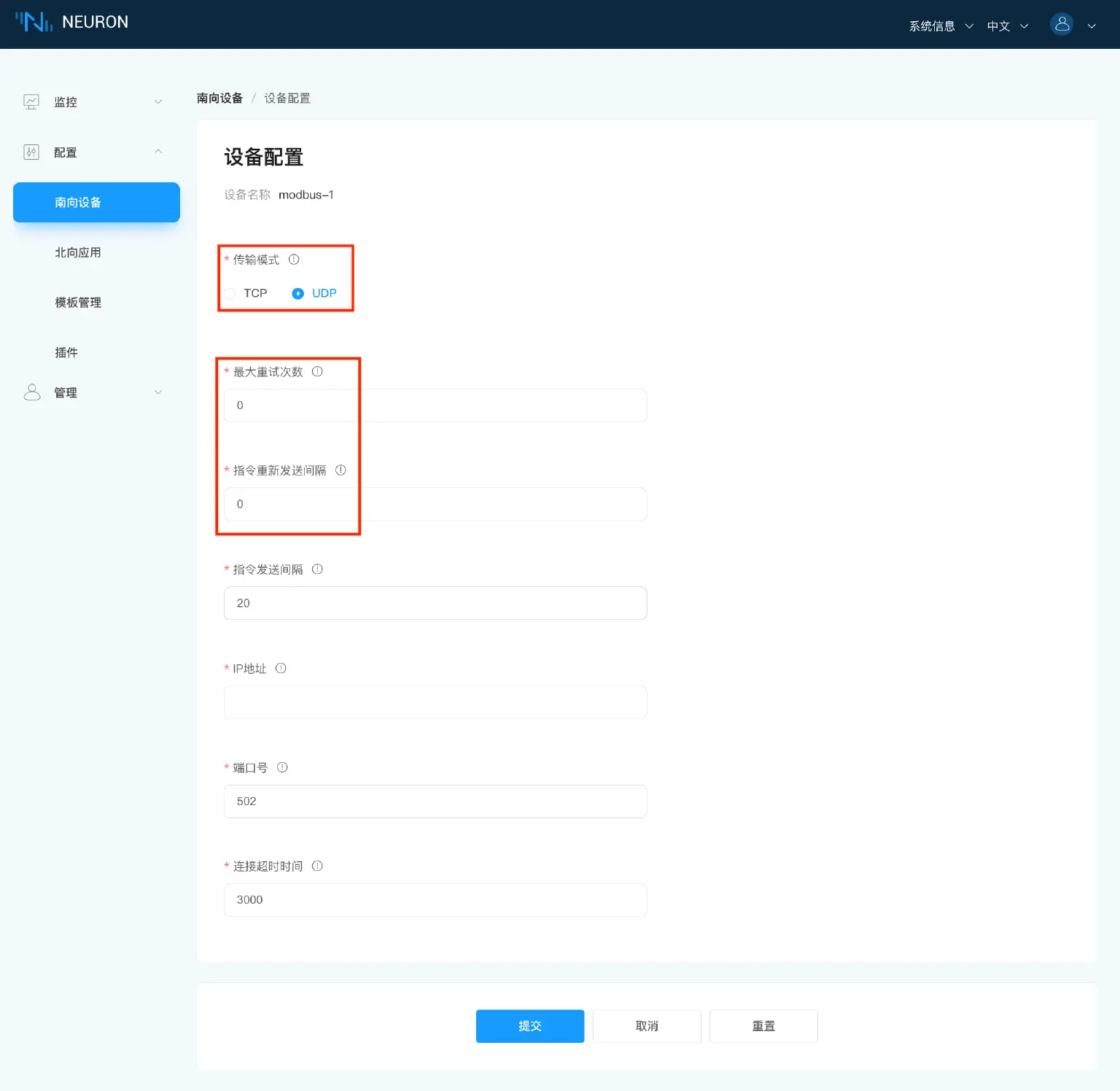This screenshot has height=1091, width=1120.
Task: Click info icon beside 端口号
Action: point(282,768)
